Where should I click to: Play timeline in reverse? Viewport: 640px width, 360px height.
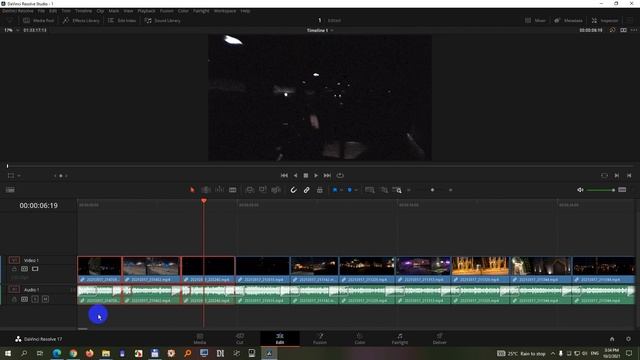tap(295, 176)
